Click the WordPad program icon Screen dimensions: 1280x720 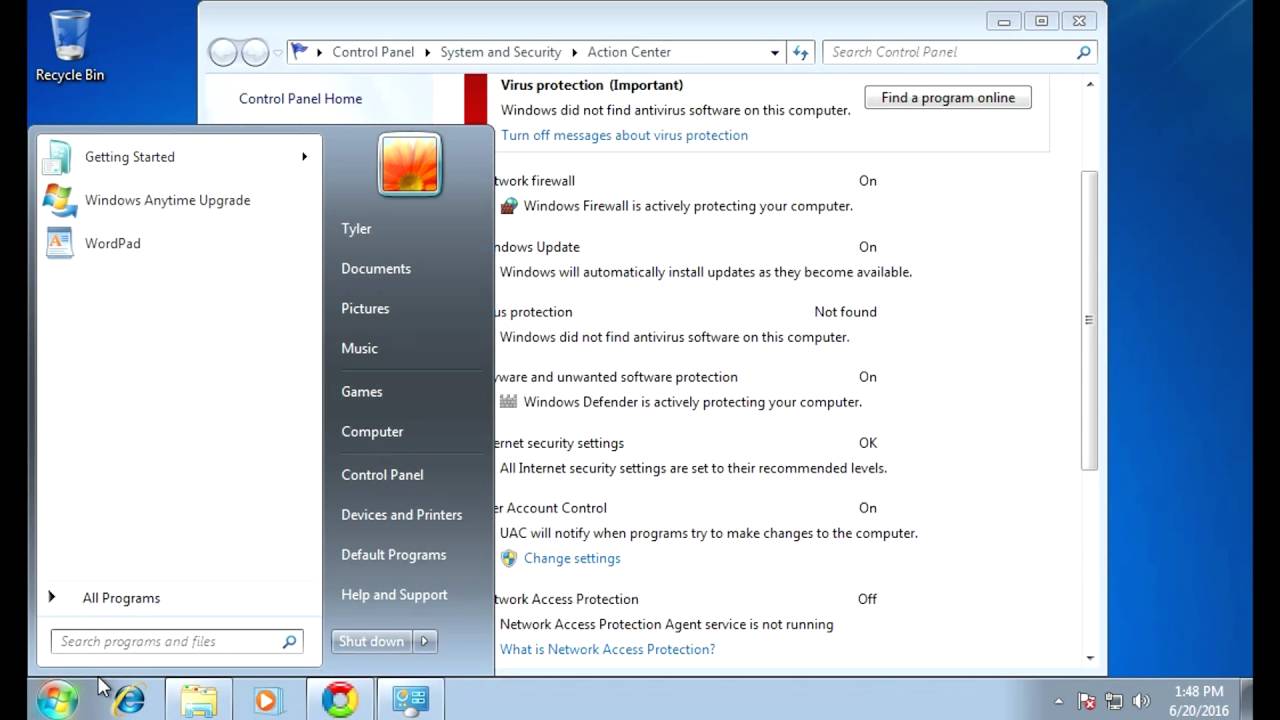click(x=59, y=243)
